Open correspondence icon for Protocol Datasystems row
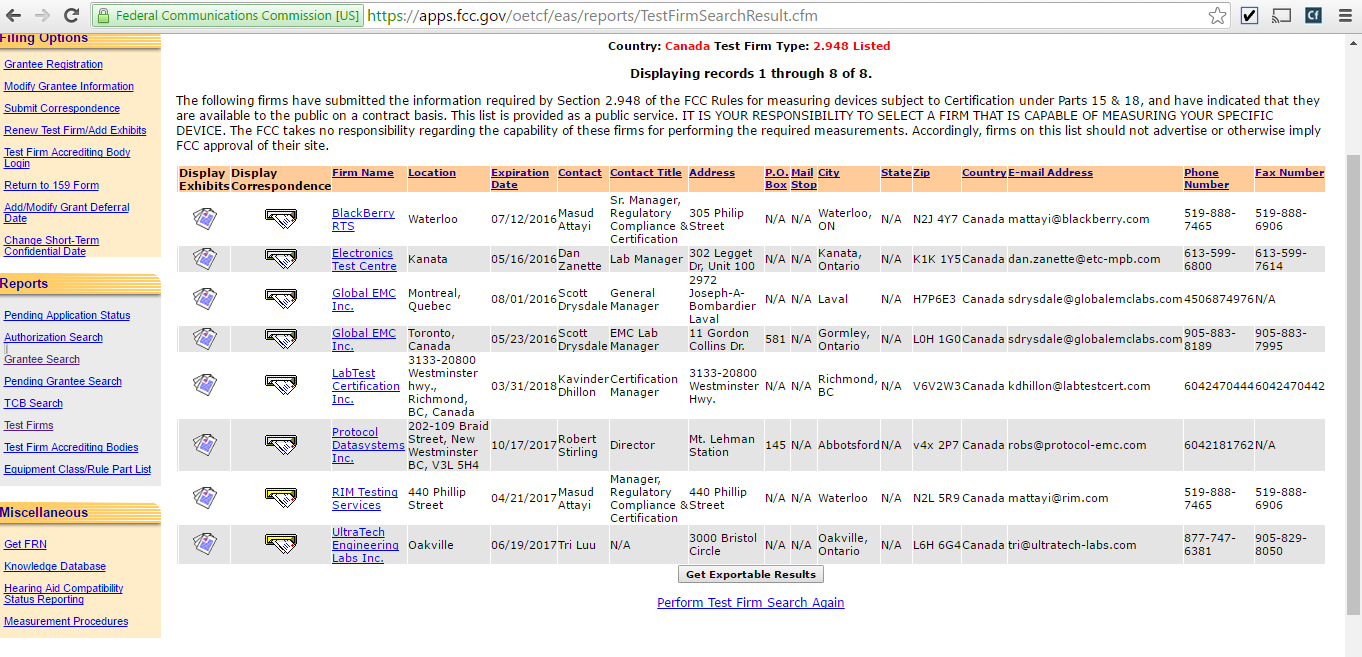Image resolution: width=1362 pixels, height=657 pixels. (280, 444)
